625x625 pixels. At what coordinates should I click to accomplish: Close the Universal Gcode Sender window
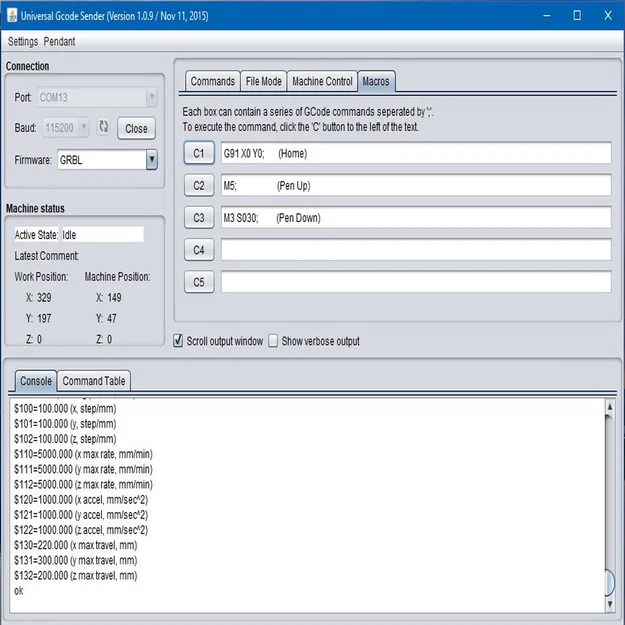pyautogui.click(x=607, y=16)
